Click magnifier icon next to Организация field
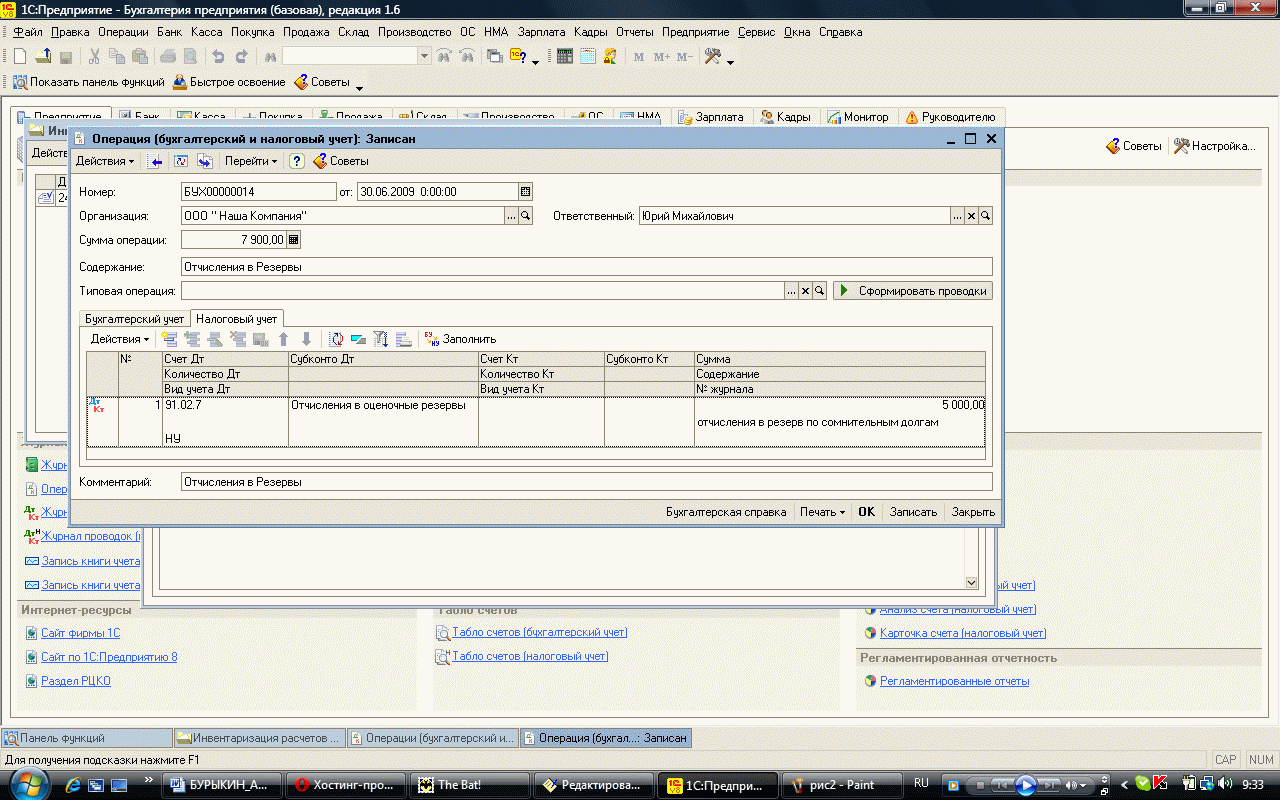This screenshot has width=1280, height=800. tap(526, 216)
